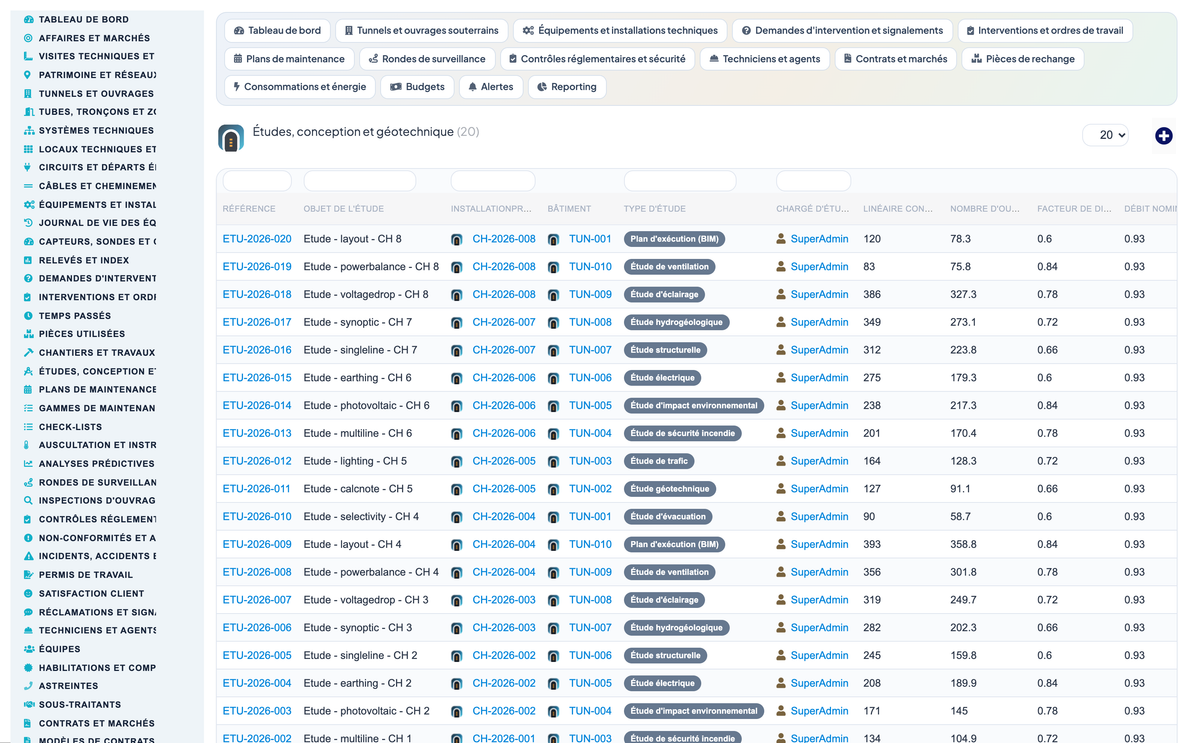1200x743 pixels.
Task: Open Tableau de bord top tab
Action: pos(277,31)
